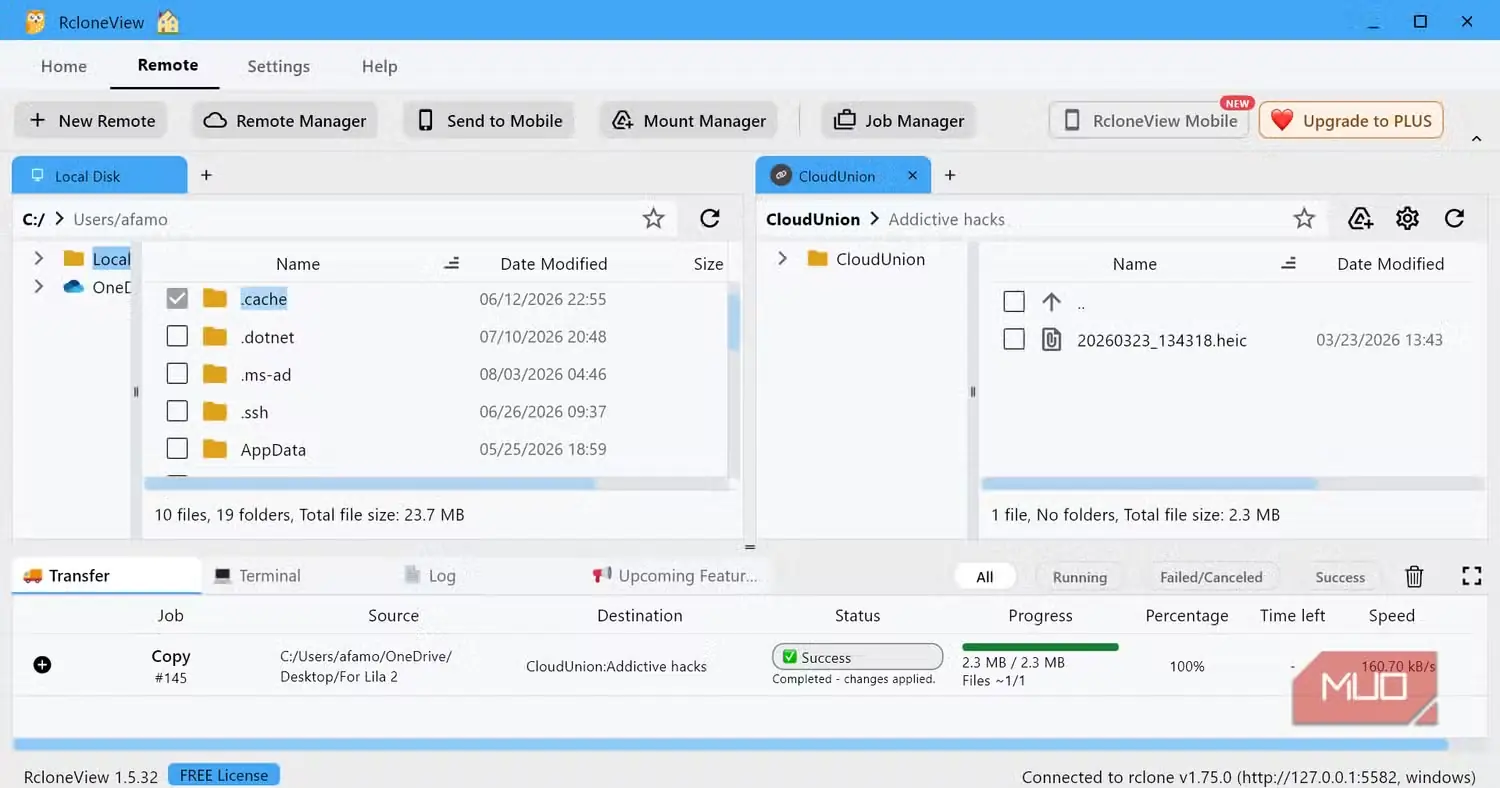This screenshot has height=788, width=1500.
Task: Expand the CloudUnion tree node
Action: 783,258
